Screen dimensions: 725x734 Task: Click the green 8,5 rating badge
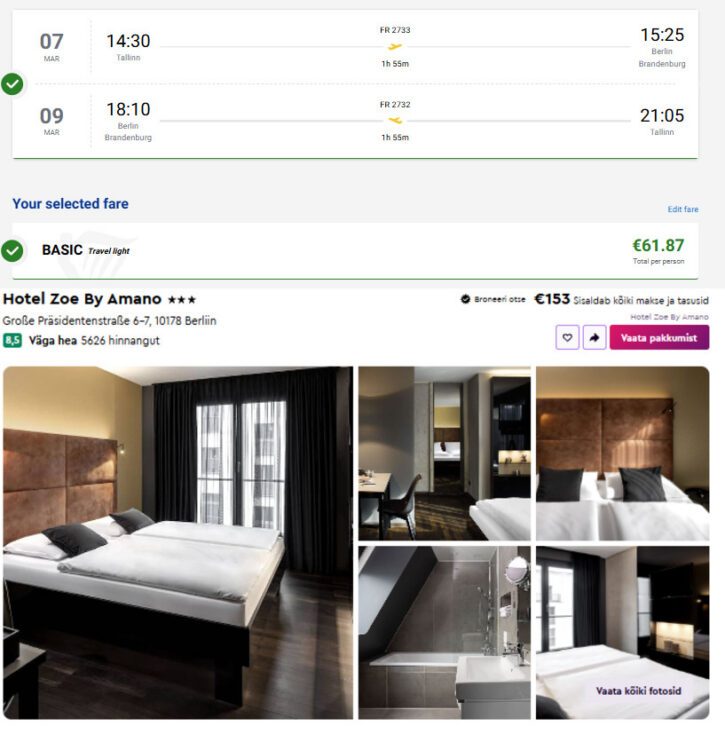tap(12, 340)
